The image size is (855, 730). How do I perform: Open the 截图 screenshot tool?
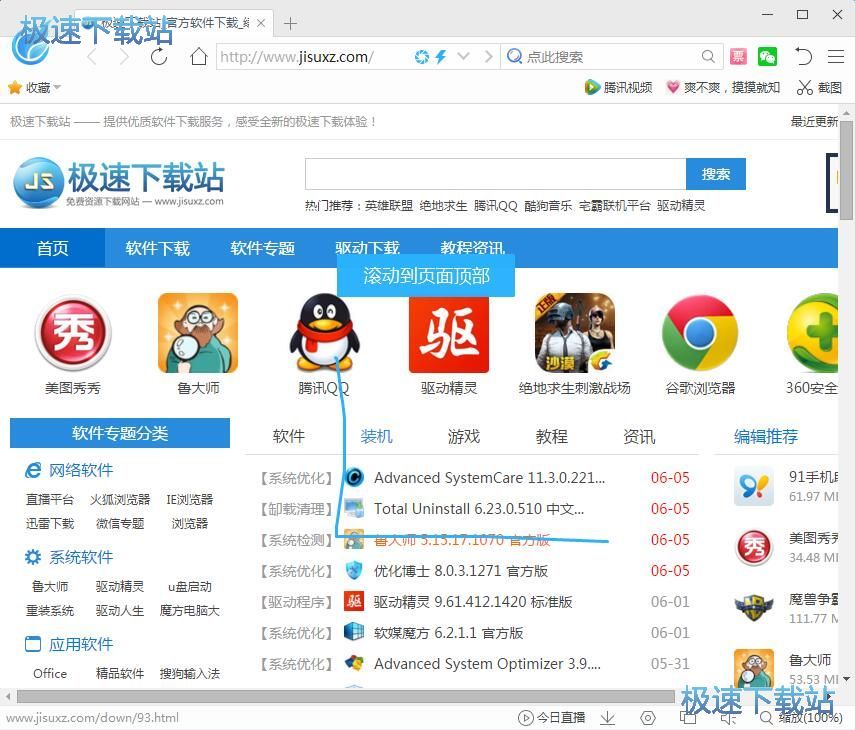(x=819, y=87)
